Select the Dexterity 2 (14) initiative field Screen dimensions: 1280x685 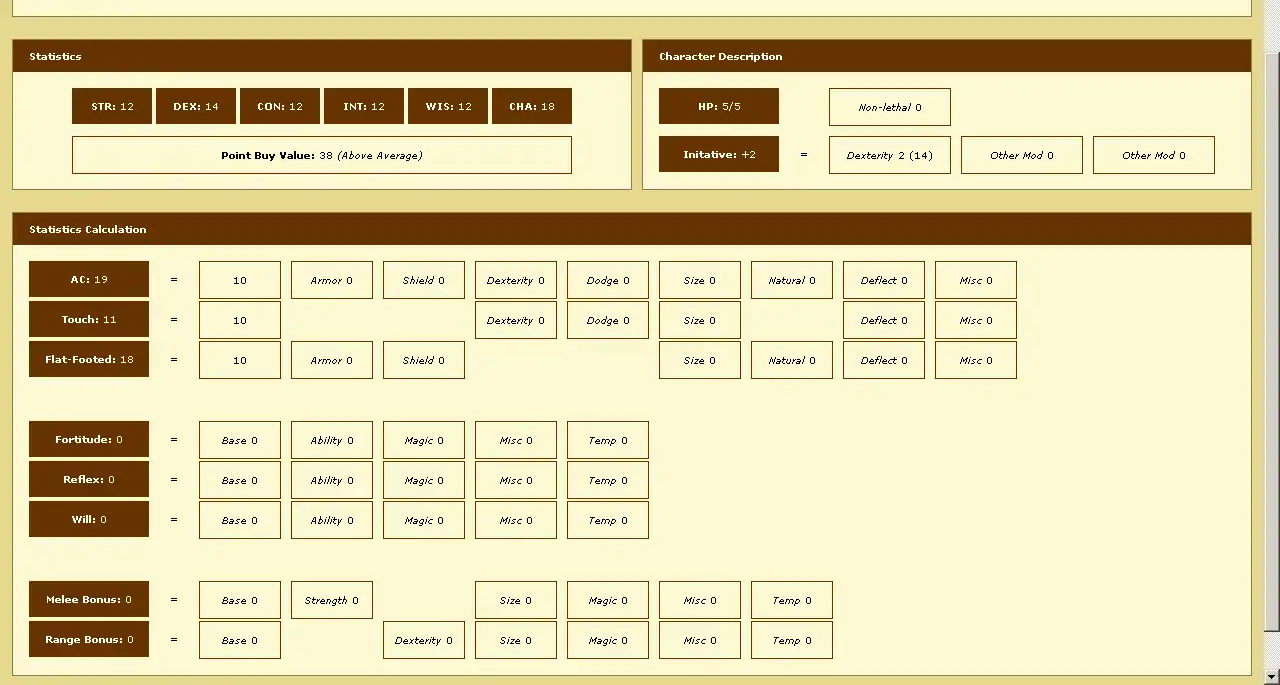890,155
